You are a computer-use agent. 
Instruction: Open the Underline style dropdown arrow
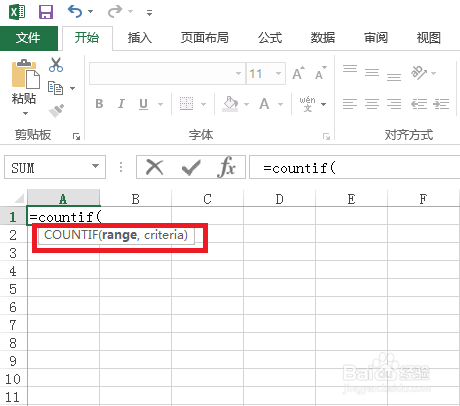point(160,104)
